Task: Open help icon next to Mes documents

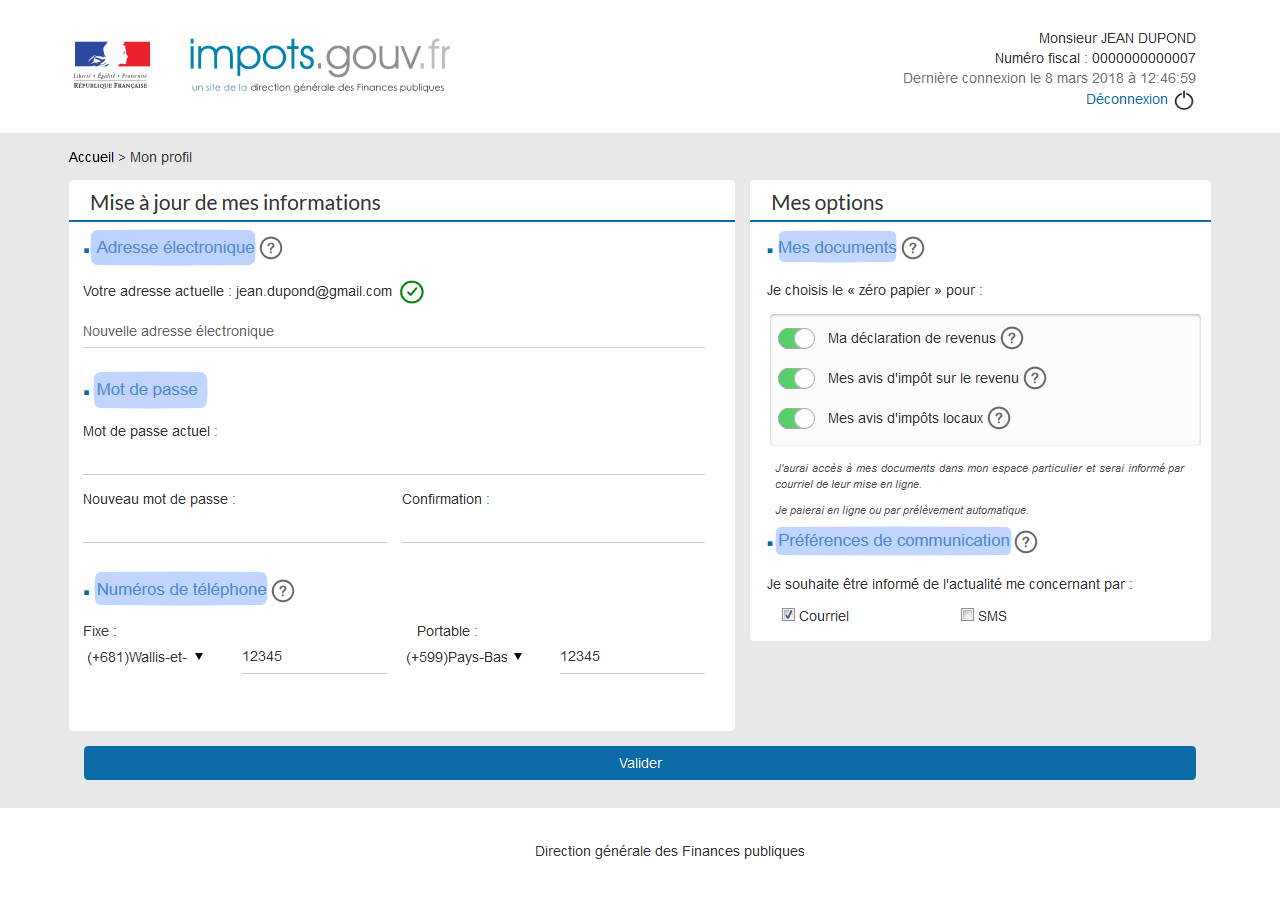Action: (x=913, y=248)
